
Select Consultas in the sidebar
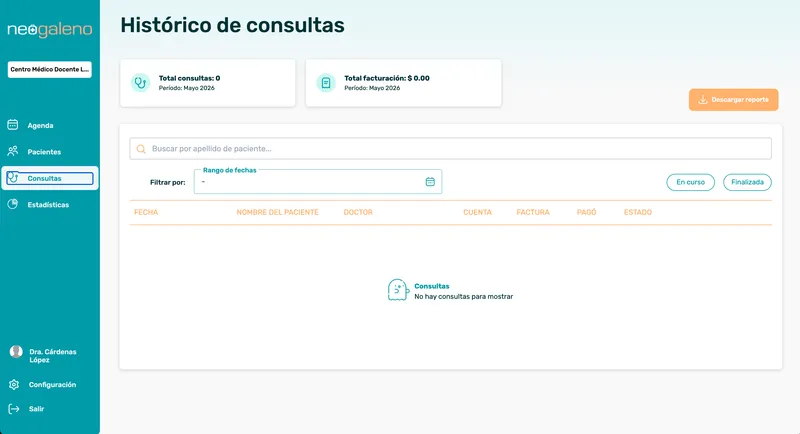[49, 178]
